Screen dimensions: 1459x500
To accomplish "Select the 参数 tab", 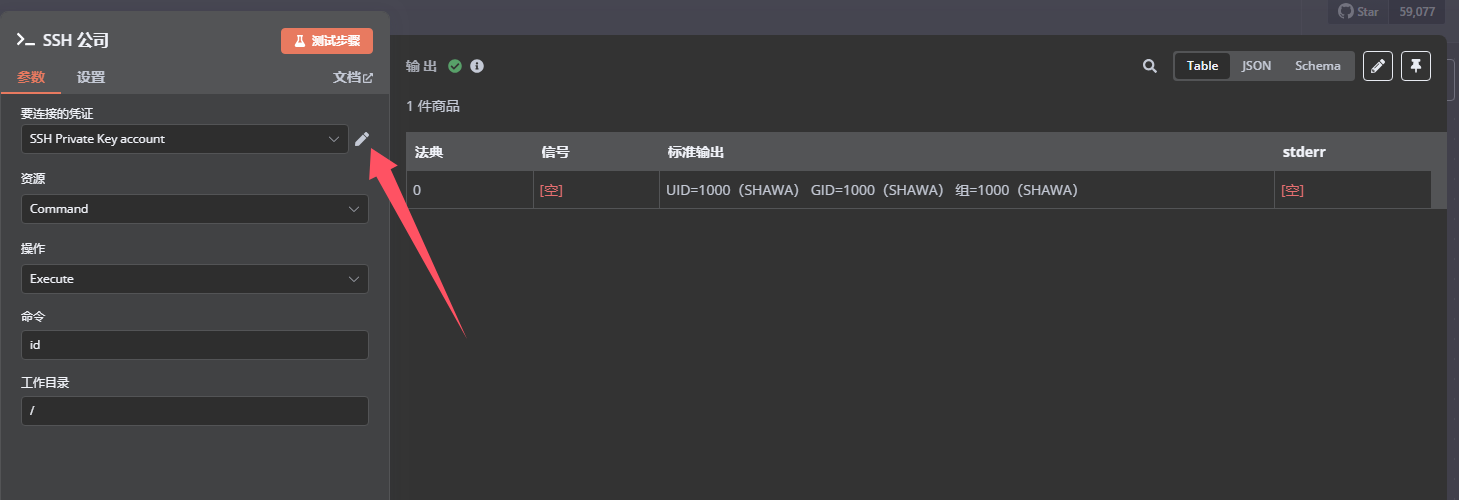I will coord(31,77).
